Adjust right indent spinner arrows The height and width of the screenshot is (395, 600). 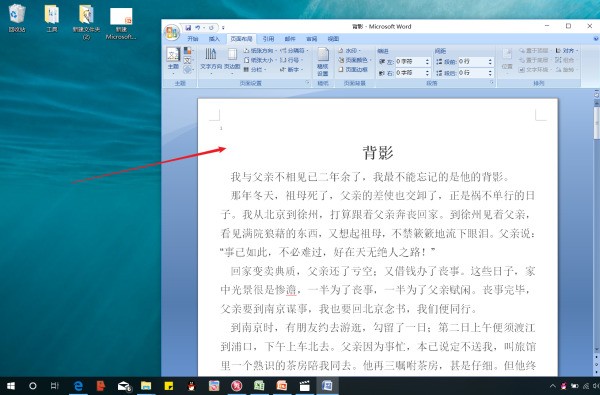(427, 73)
